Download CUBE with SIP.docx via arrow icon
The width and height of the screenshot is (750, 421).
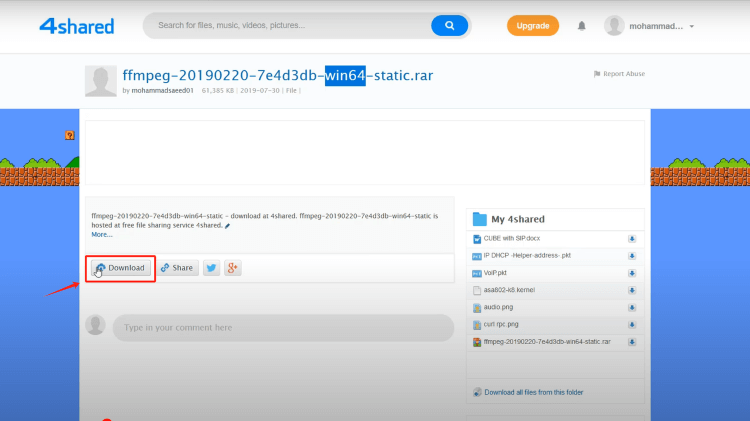pyautogui.click(x=632, y=239)
